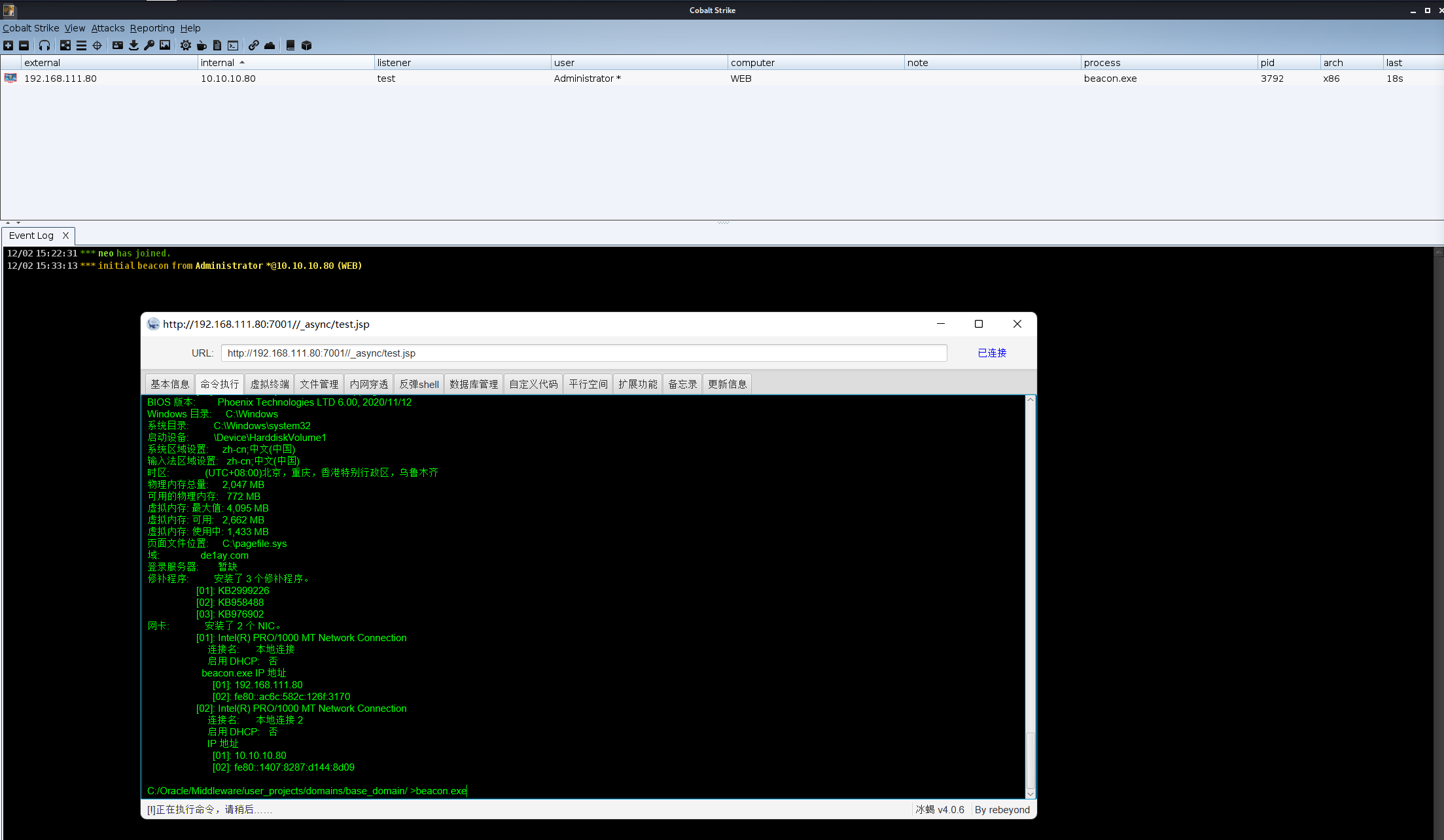
Task: Open the Reporting menu
Action: (152, 28)
